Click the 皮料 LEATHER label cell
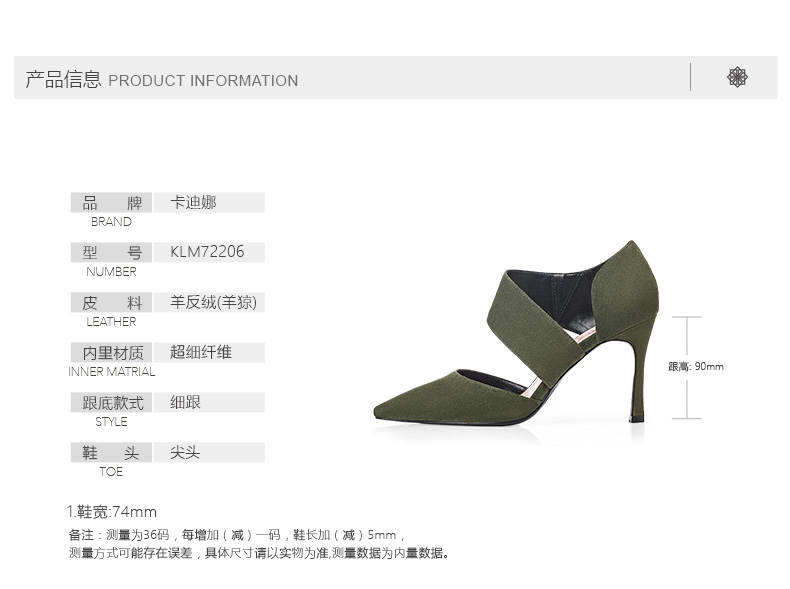 point(111,310)
